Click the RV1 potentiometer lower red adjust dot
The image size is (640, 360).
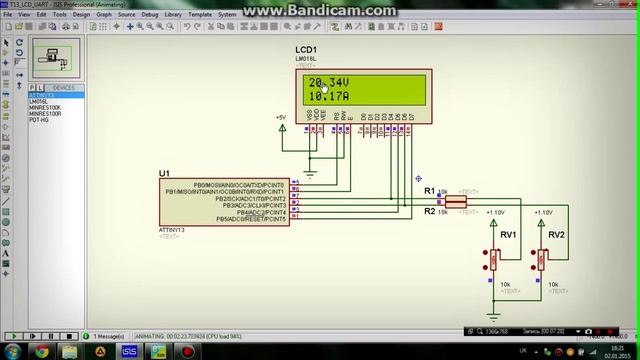click(x=485, y=267)
